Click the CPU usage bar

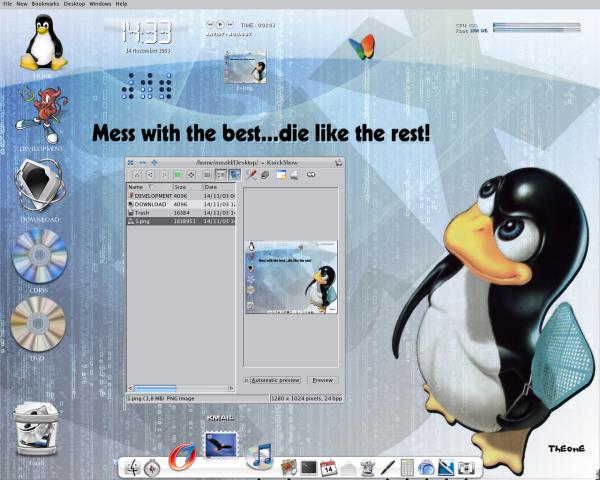tap(536, 25)
